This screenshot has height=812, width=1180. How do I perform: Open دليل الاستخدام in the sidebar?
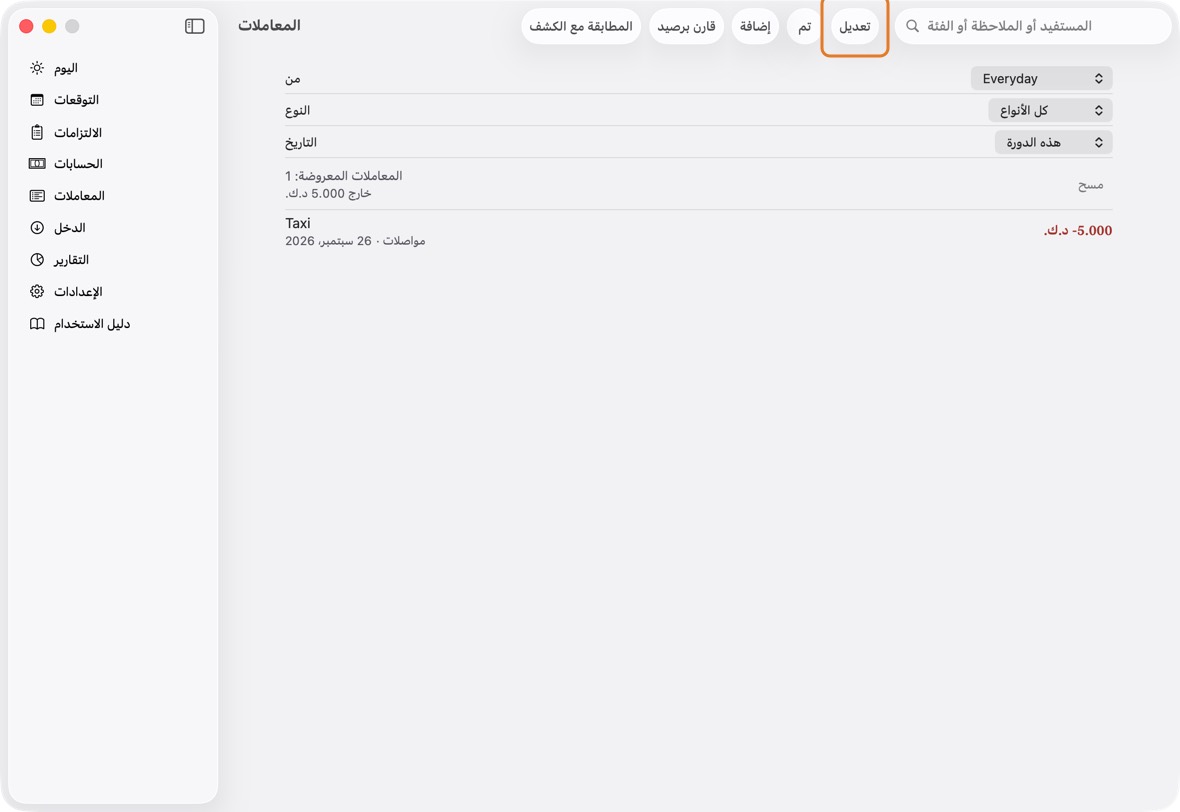coord(113,324)
